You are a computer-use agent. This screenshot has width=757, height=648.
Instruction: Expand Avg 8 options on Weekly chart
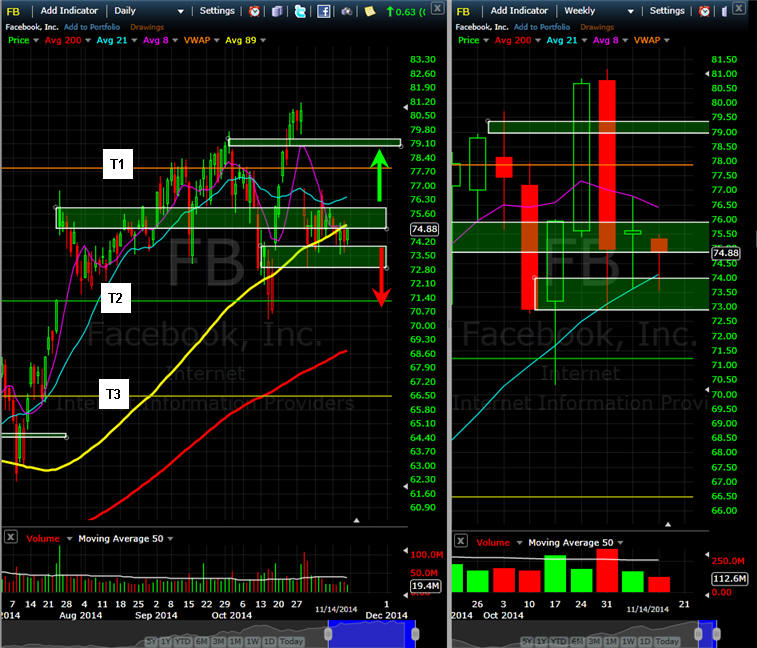click(625, 41)
